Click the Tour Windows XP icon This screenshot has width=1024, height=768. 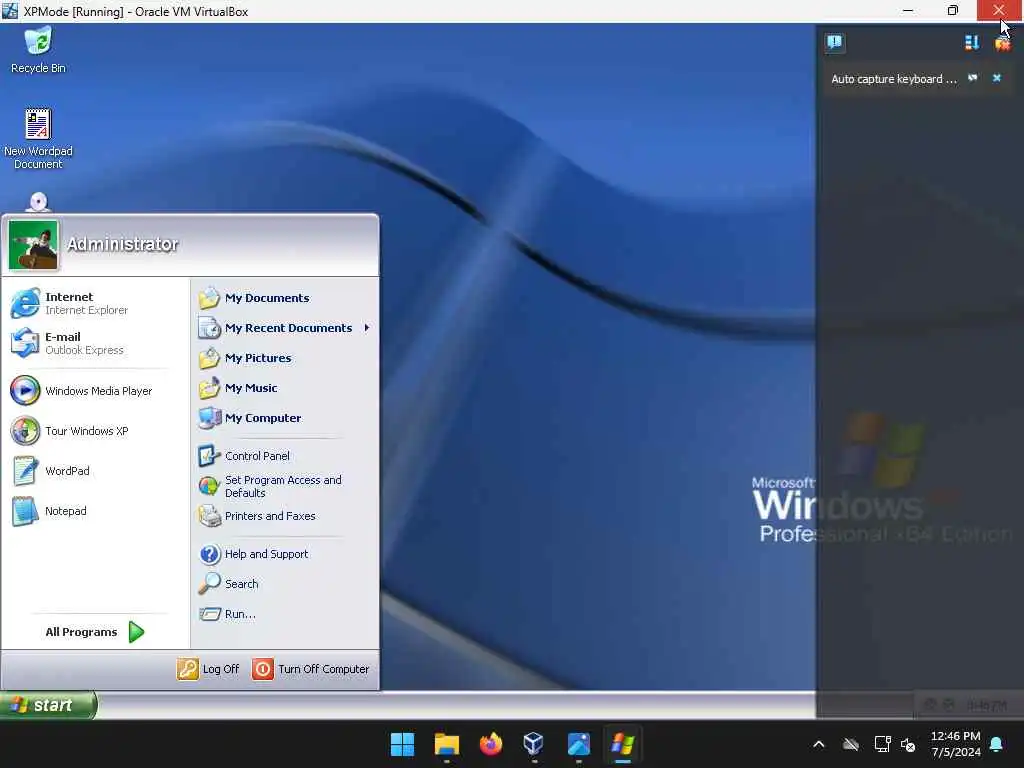coord(25,431)
